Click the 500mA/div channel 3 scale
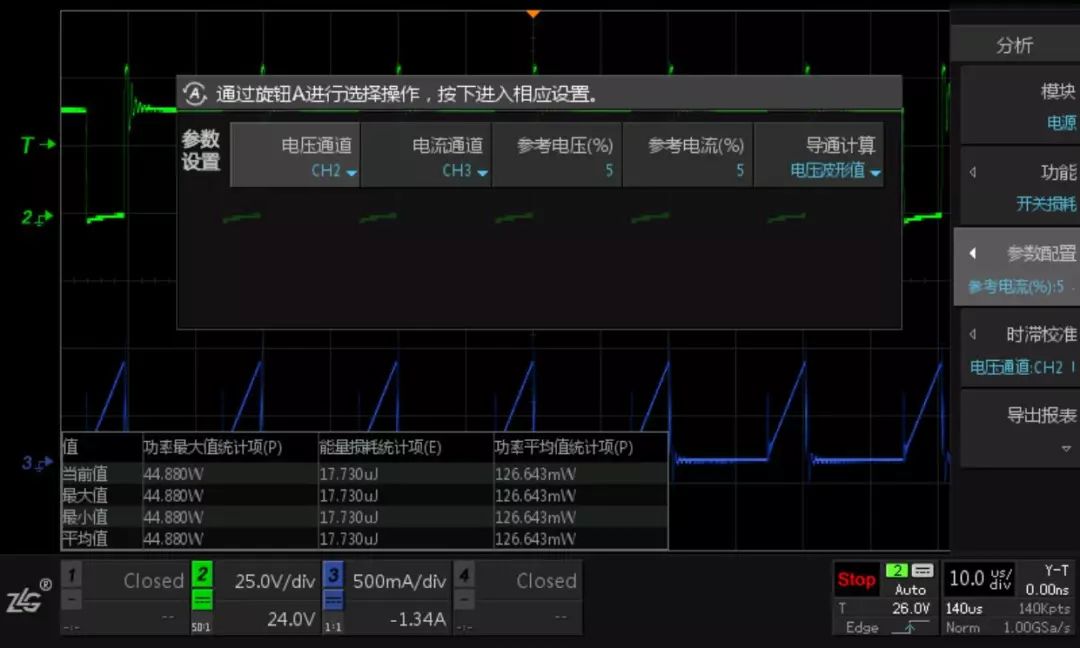 [399, 581]
